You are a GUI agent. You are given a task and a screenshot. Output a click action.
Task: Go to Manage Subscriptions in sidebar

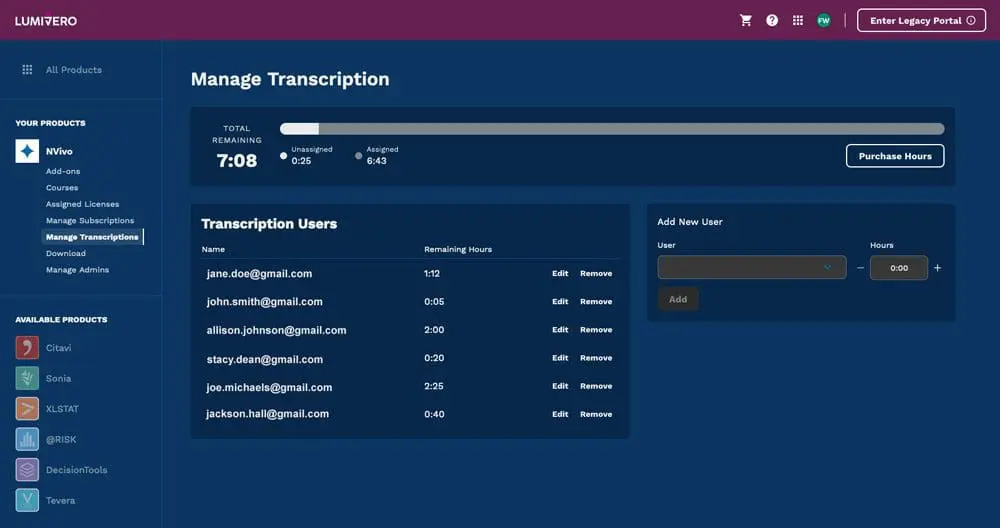[x=90, y=221]
